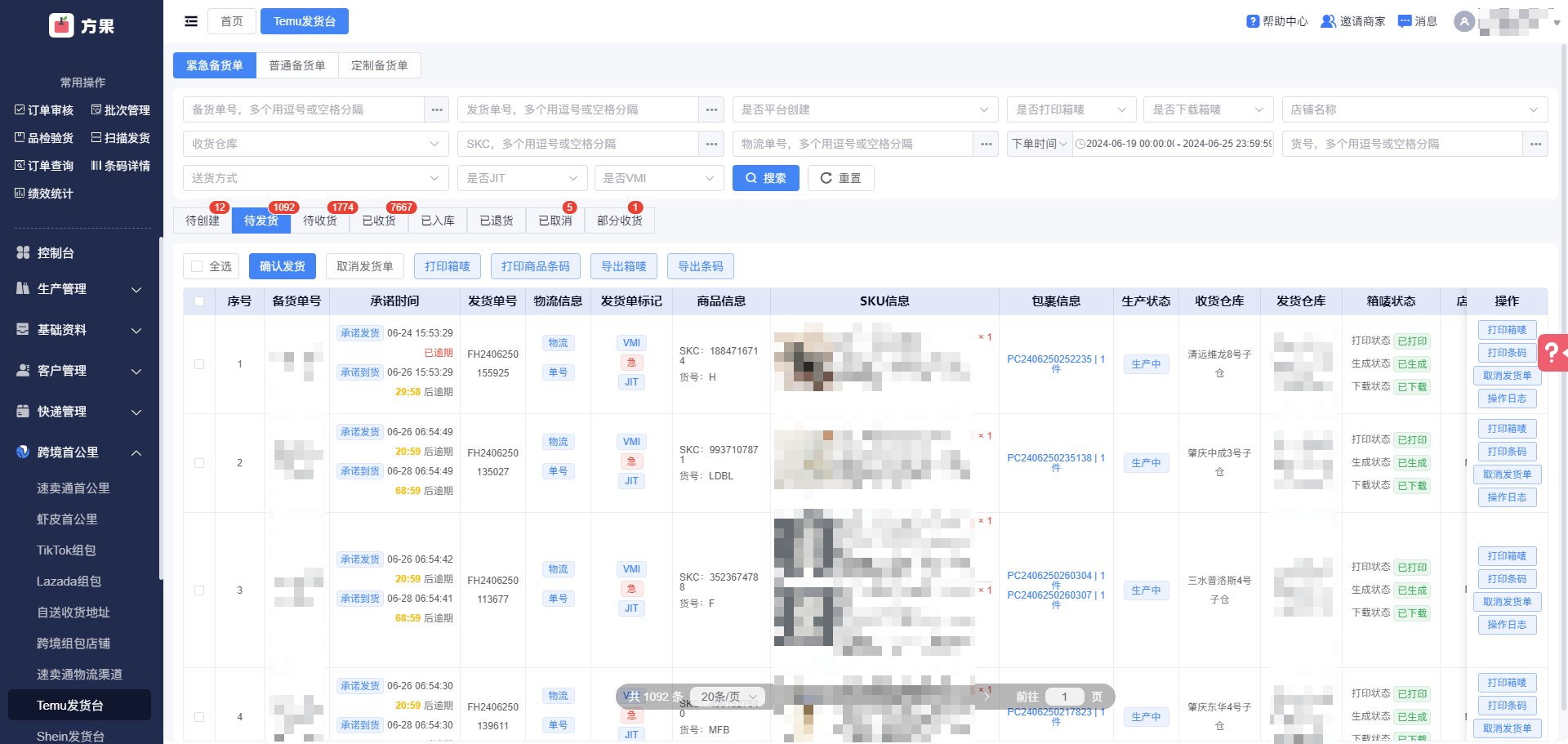The image size is (1568, 744).
Task: Click the hamburger menu collapse icon
Action: coord(191,21)
